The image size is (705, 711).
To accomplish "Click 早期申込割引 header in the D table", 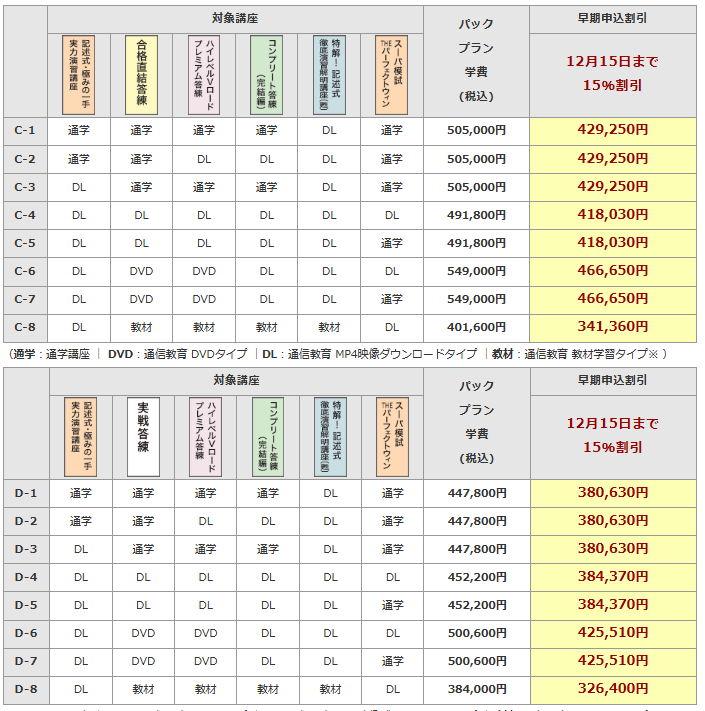I will pyautogui.click(x=613, y=380).
